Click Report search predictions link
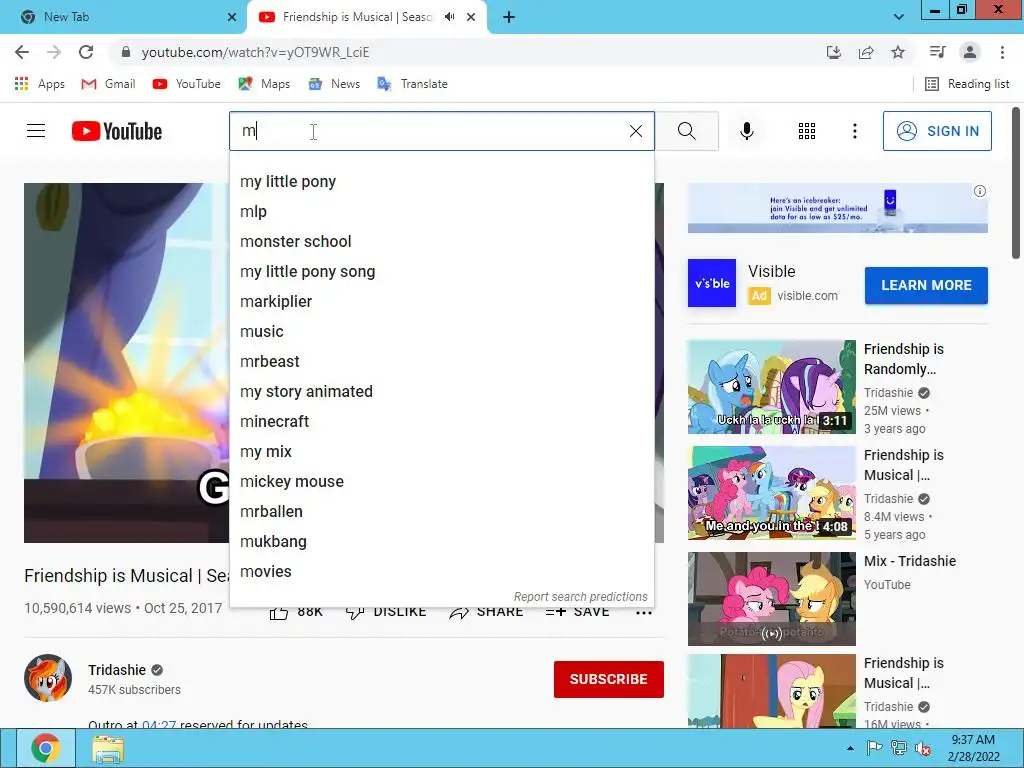The width and height of the screenshot is (1024, 768). (581, 597)
